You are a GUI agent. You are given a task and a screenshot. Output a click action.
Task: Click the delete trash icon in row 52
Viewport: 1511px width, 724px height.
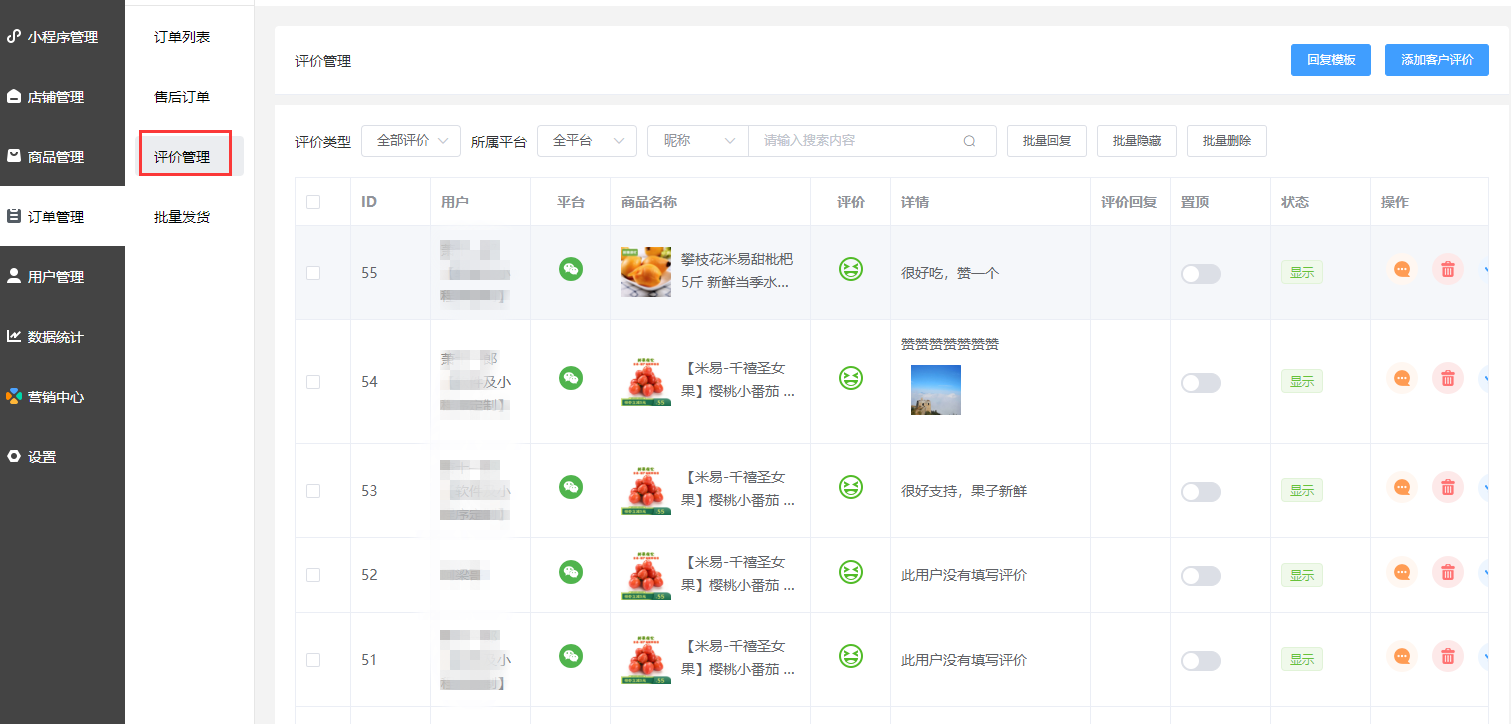[1447, 573]
